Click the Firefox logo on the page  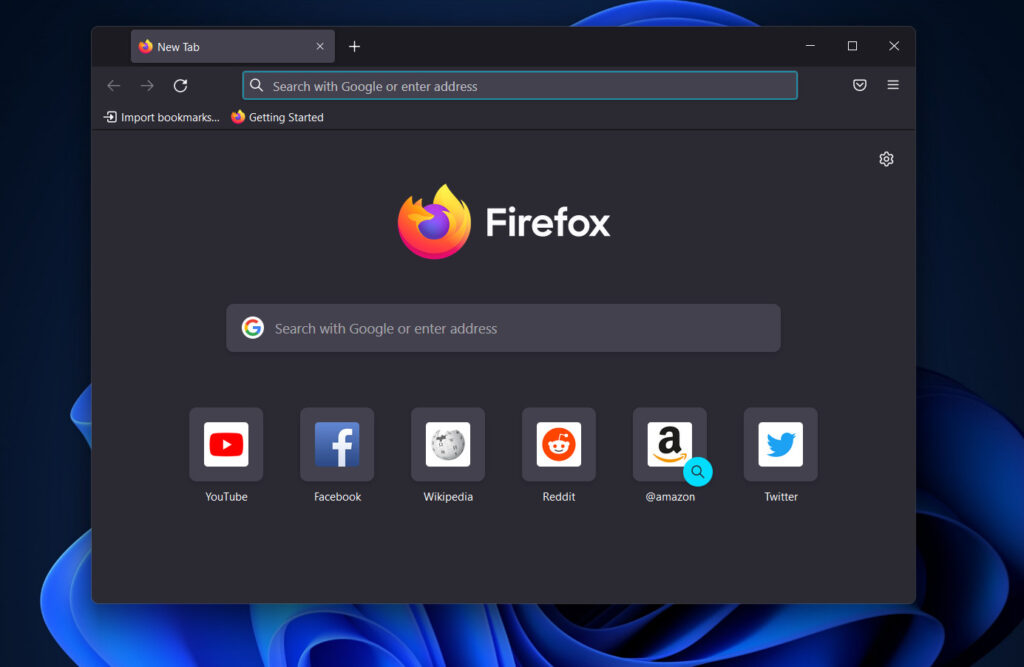click(504, 222)
